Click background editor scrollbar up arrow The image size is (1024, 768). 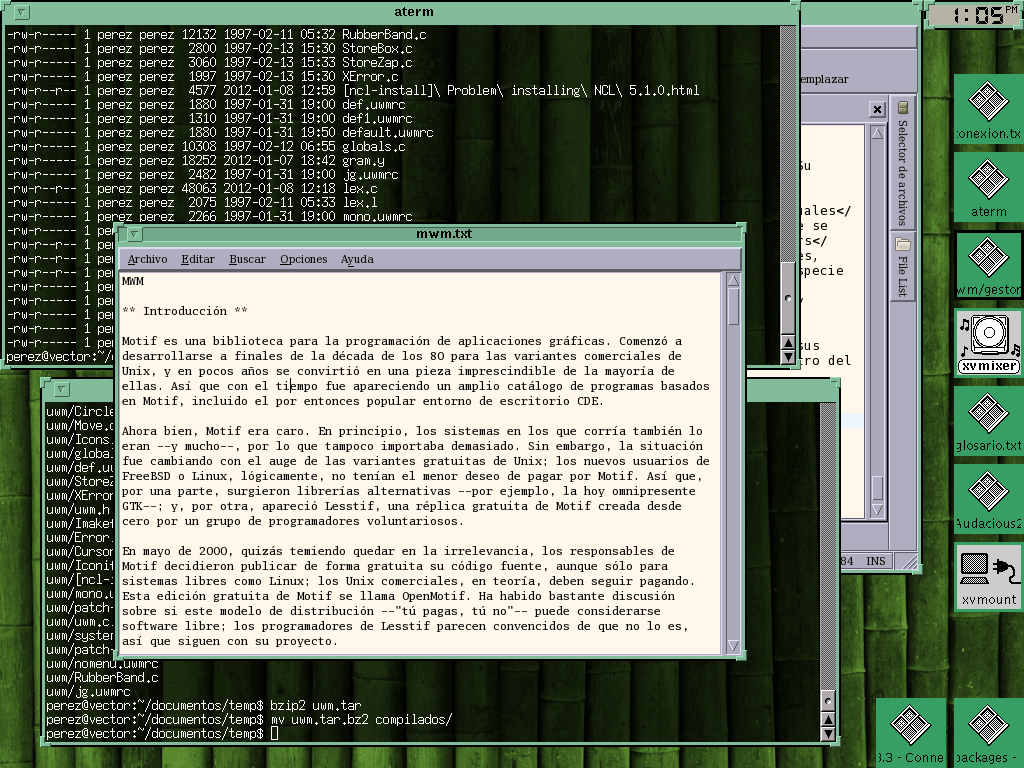[x=877, y=134]
